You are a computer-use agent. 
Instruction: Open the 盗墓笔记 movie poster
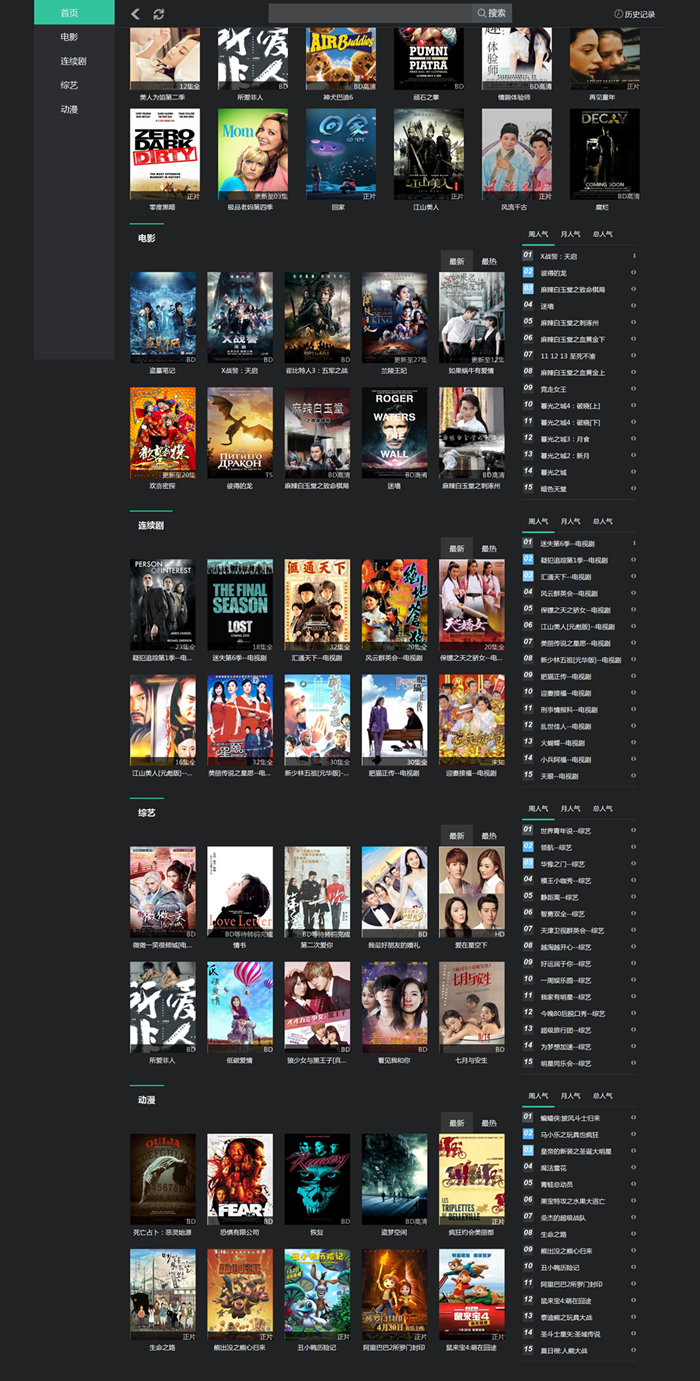click(163, 318)
